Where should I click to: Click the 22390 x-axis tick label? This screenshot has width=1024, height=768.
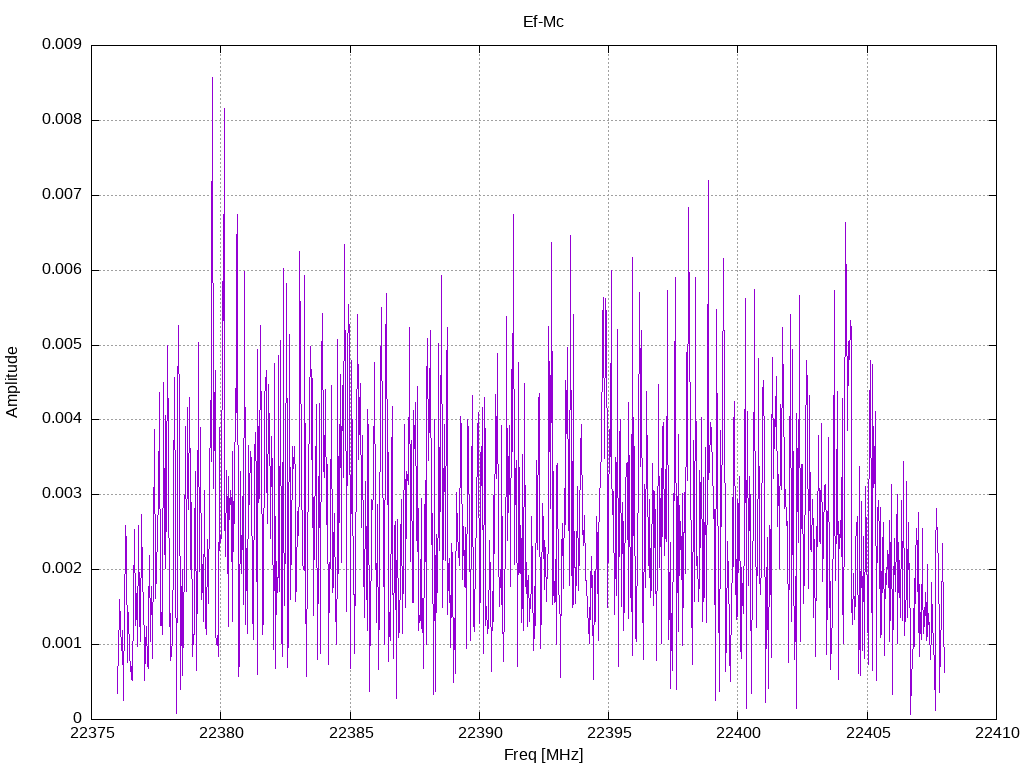[x=479, y=733]
